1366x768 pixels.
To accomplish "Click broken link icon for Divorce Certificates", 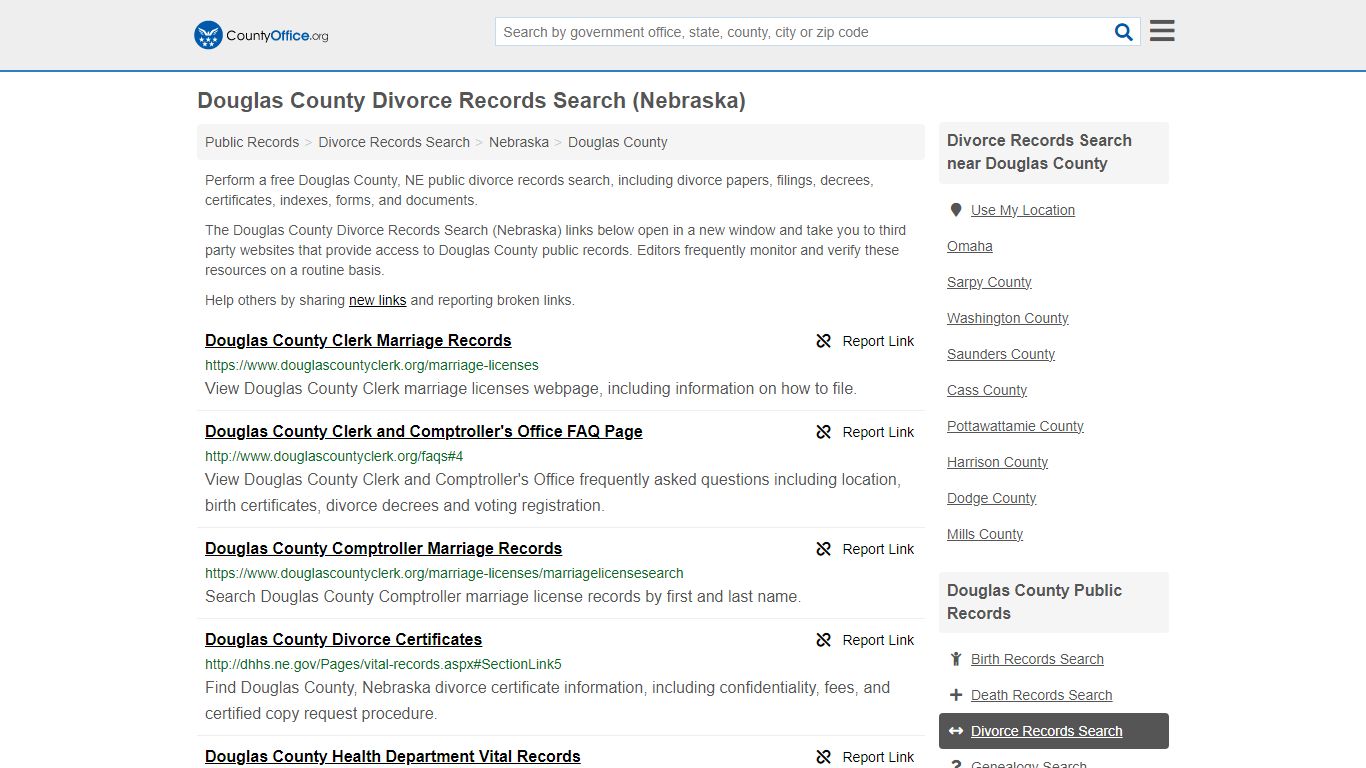I will [824, 640].
